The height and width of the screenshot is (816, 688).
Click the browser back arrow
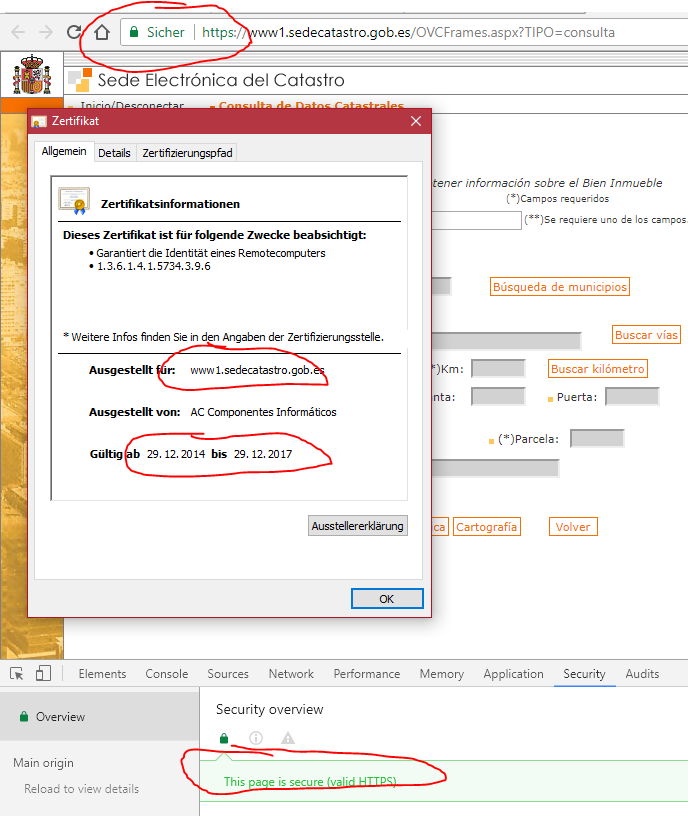click(x=18, y=32)
